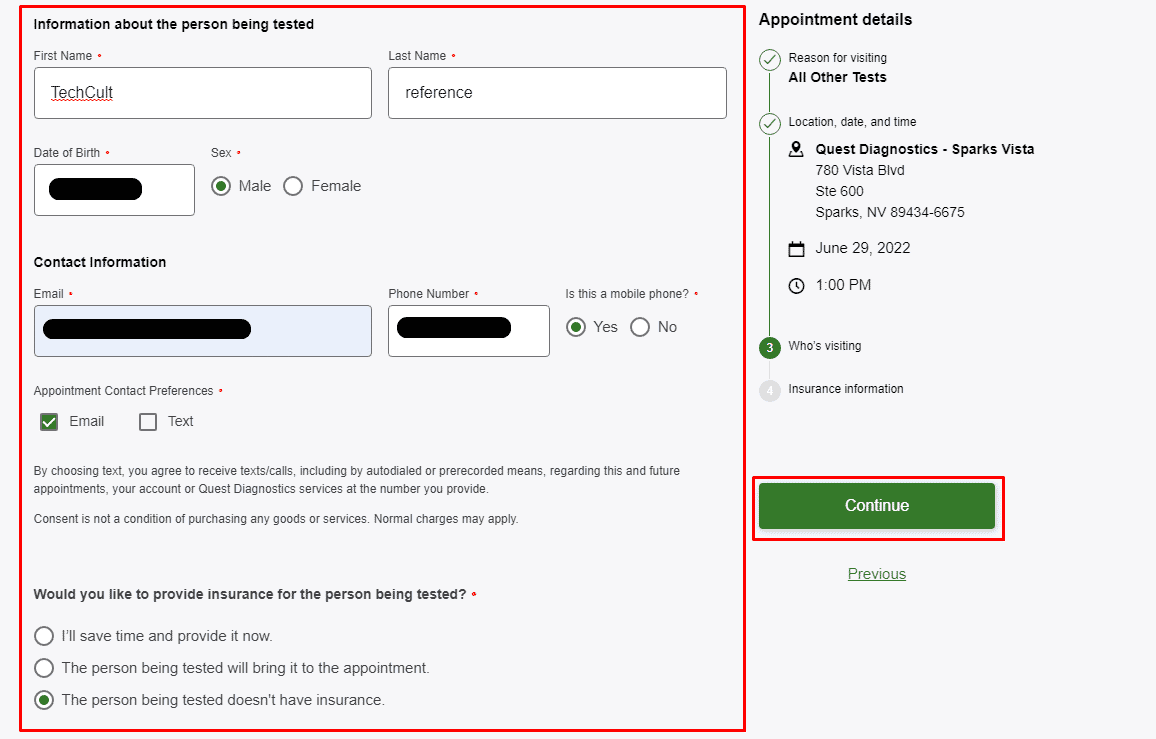The image size is (1156, 739).
Task: Click the Last Name input field
Action: [557, 93]
